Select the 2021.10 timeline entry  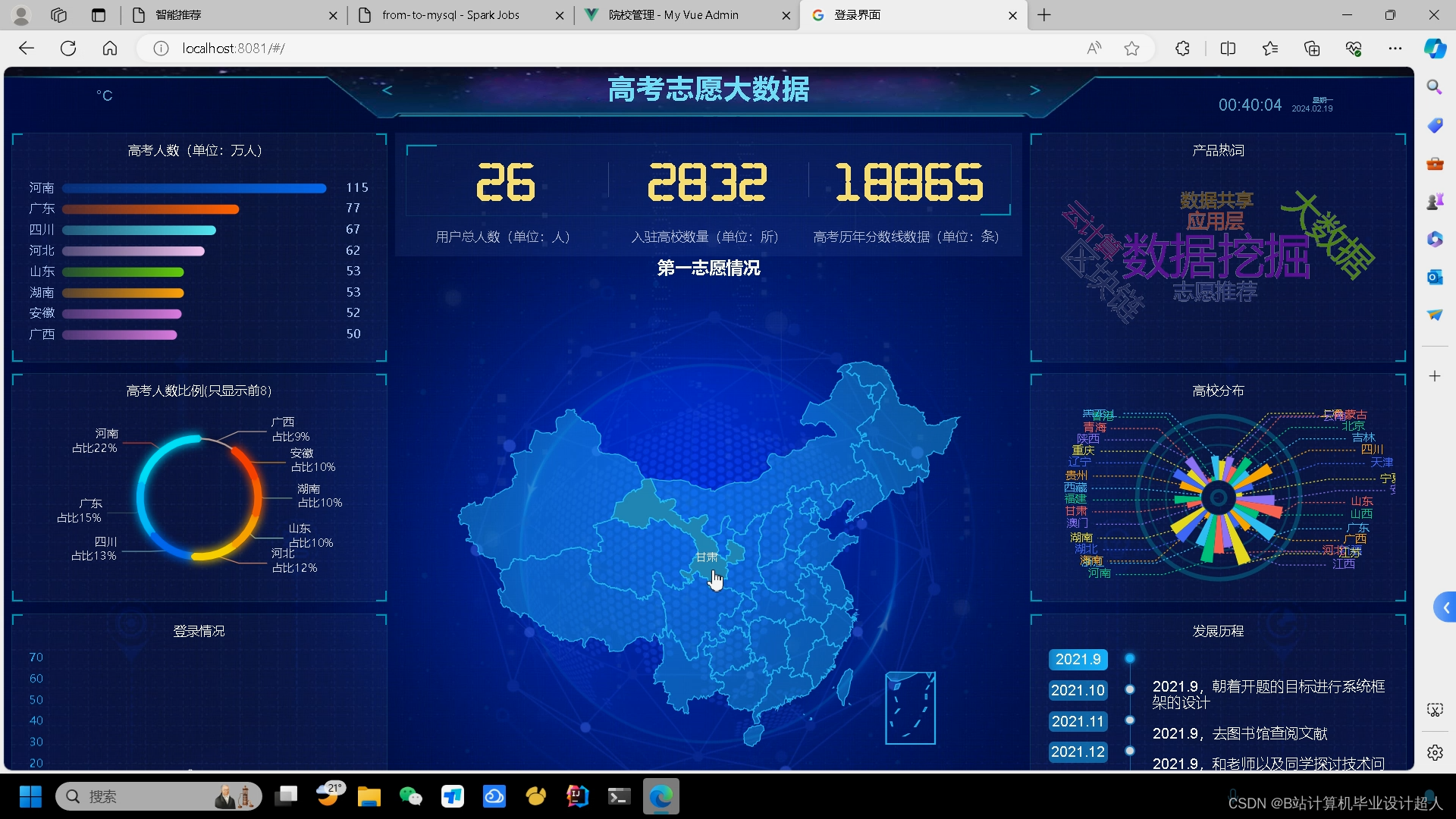click(x=1078, y=690)
